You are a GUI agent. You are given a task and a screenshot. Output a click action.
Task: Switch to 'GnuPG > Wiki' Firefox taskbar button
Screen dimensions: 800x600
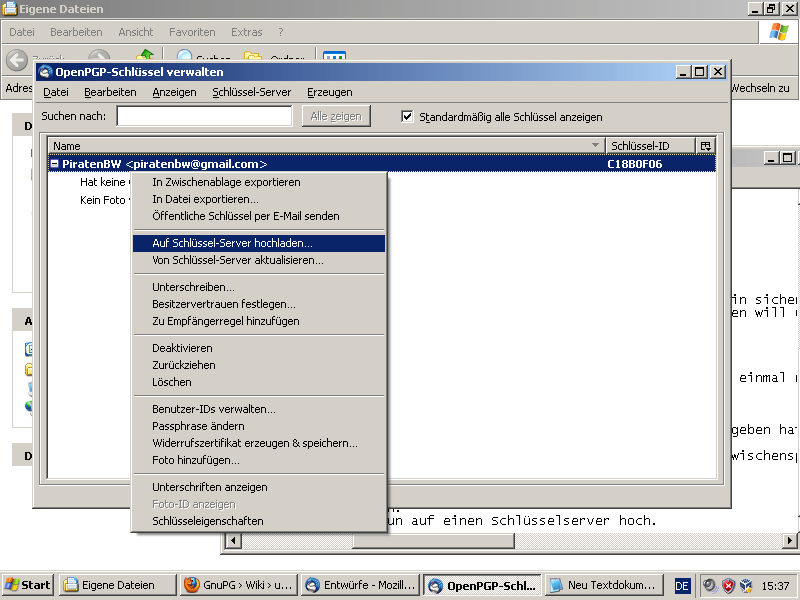coord(239,585)
